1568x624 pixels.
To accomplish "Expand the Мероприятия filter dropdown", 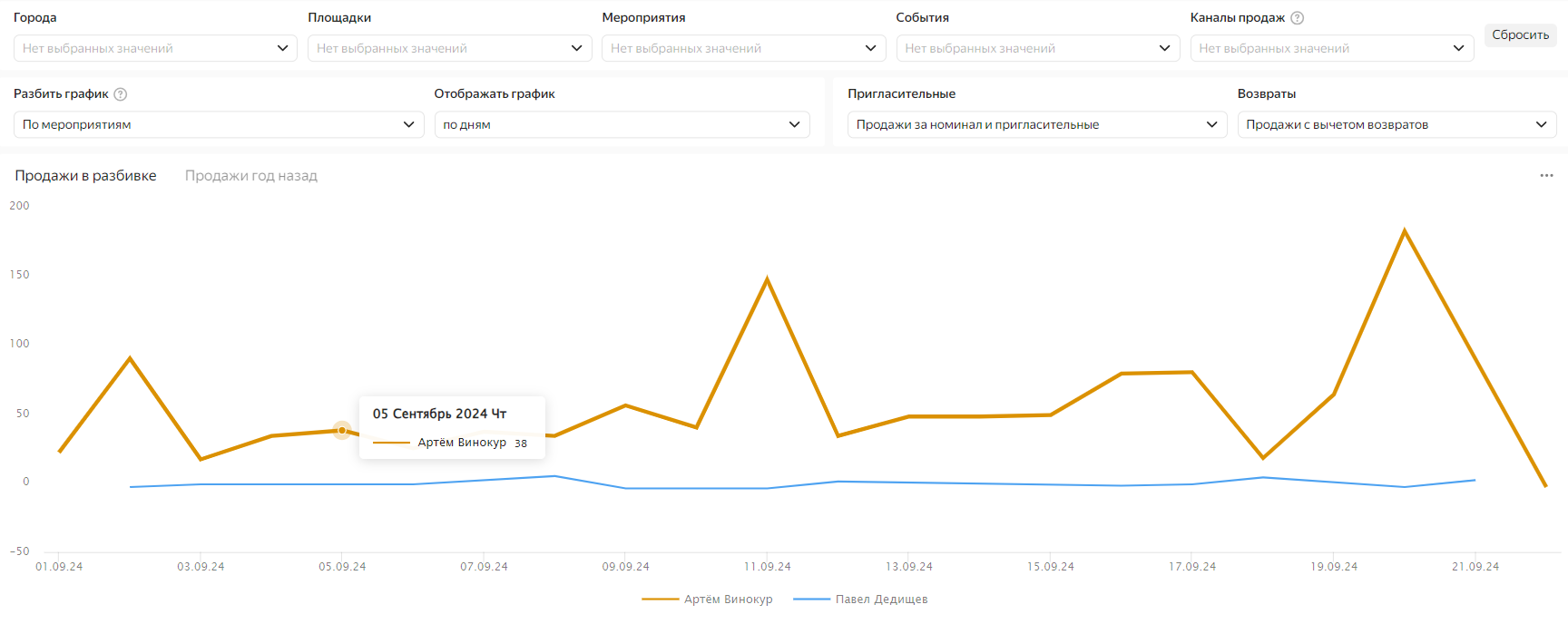I will 743,48.
